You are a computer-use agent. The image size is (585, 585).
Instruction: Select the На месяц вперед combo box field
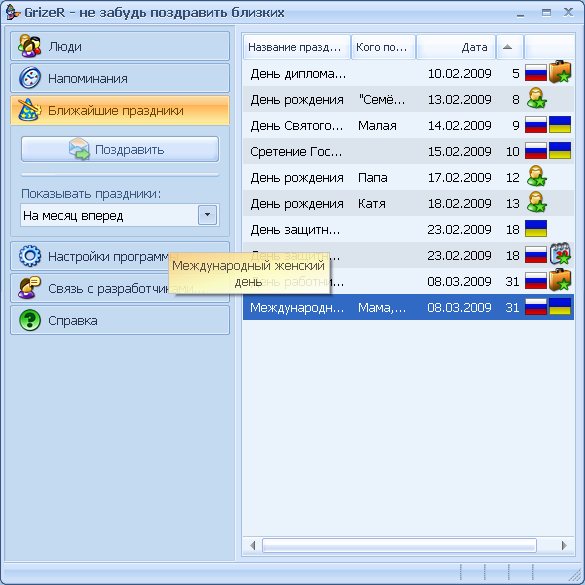pos(120,215)
